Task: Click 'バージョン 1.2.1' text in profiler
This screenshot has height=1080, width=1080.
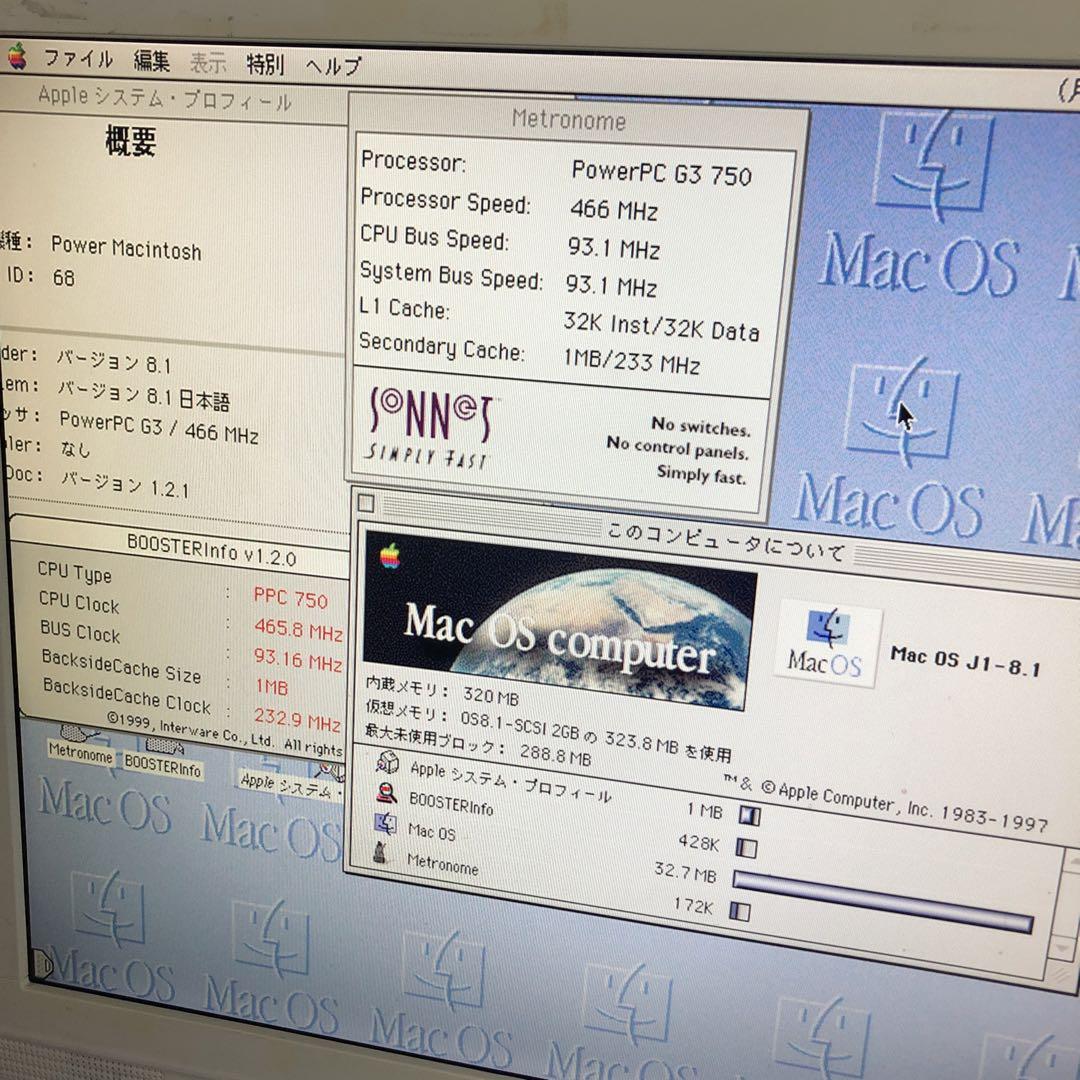Action: 125,482
